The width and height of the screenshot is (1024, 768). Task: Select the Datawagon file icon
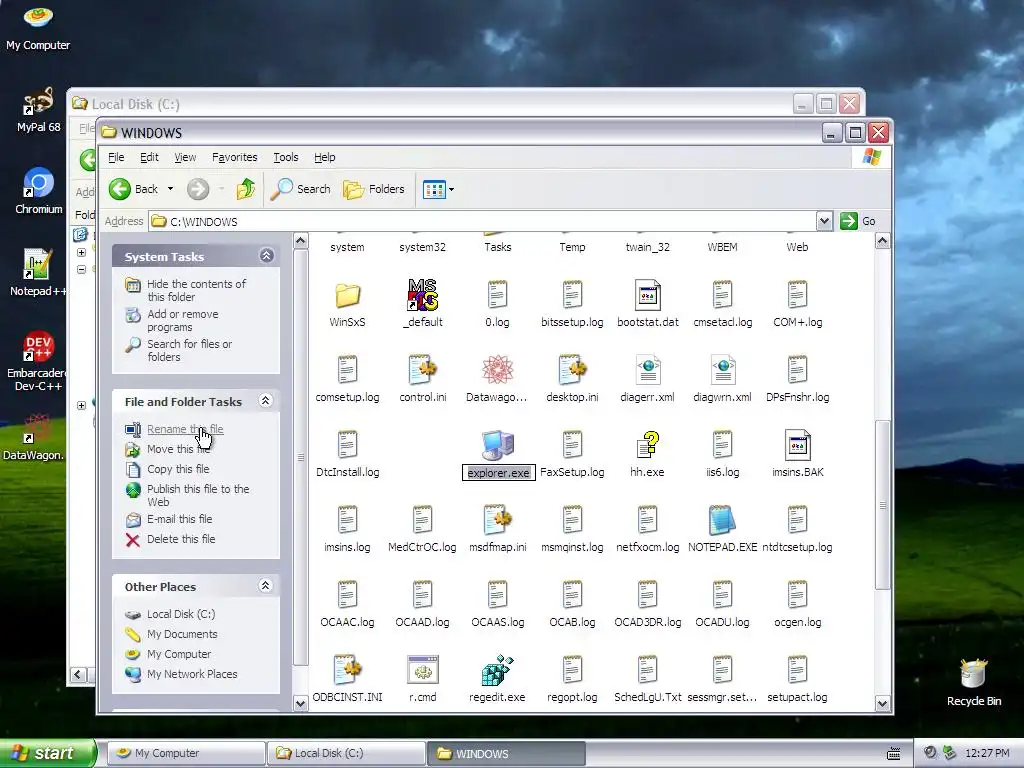(497, 370)
